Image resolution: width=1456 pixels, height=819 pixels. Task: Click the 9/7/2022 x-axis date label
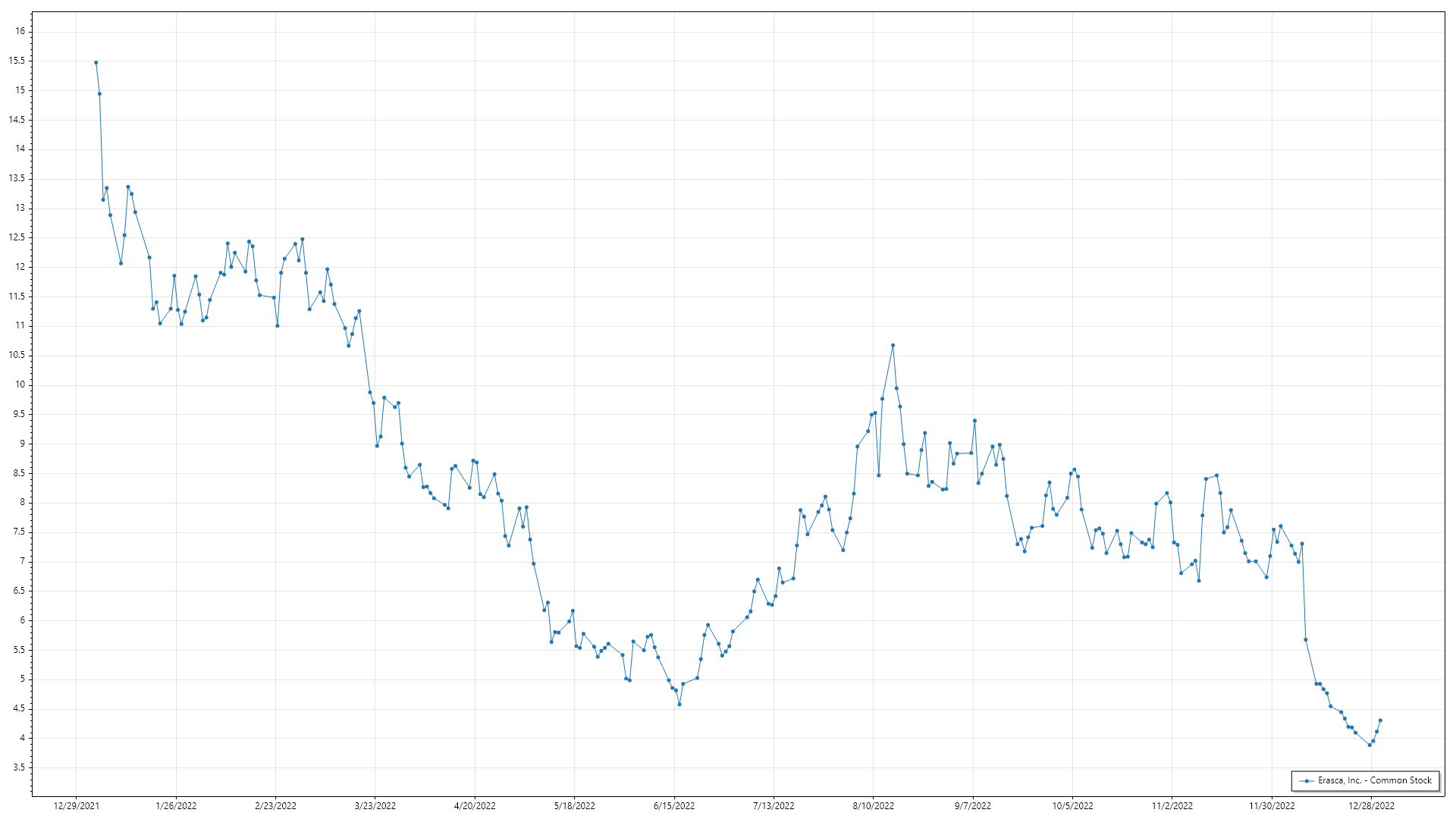point(973,806)
